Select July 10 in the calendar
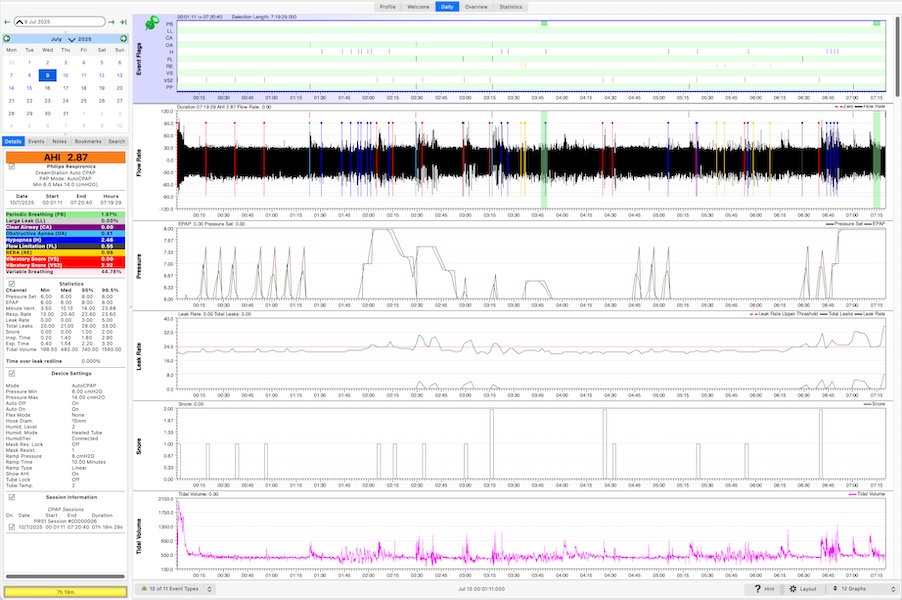Screen dimensions: 902x600 pos(66,75)
